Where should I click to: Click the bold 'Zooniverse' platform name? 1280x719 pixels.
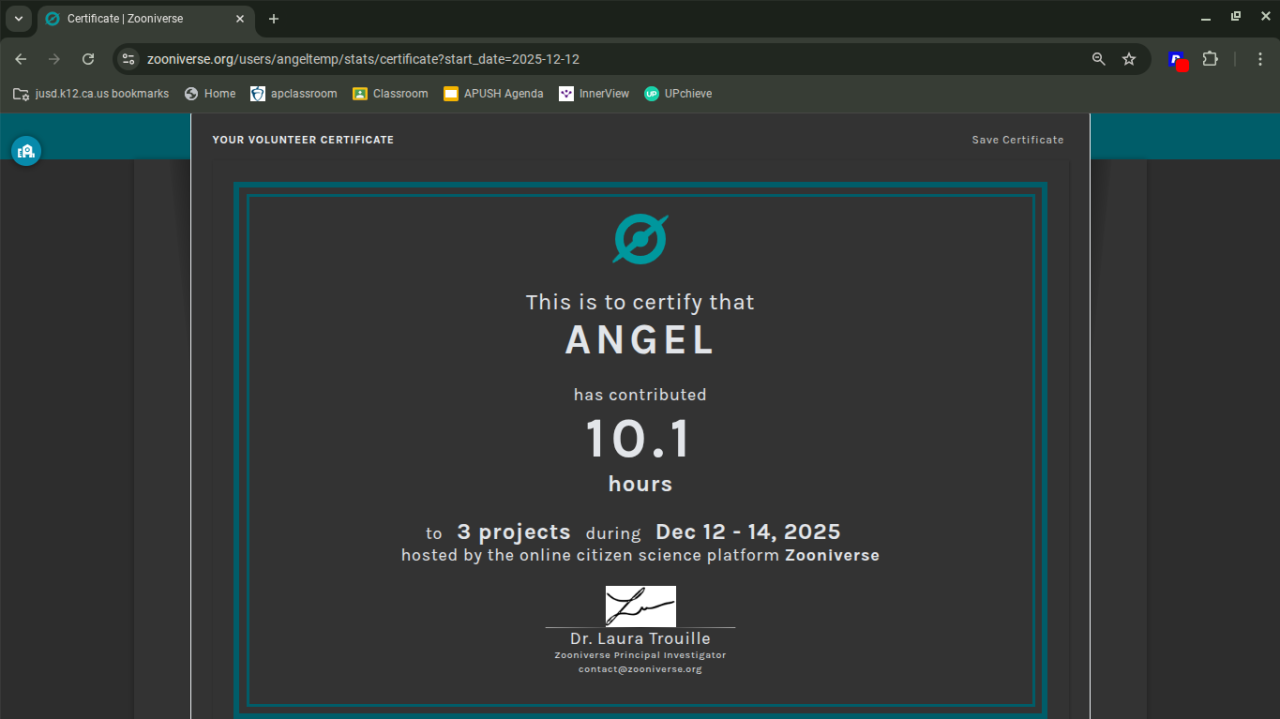[832, 555]
